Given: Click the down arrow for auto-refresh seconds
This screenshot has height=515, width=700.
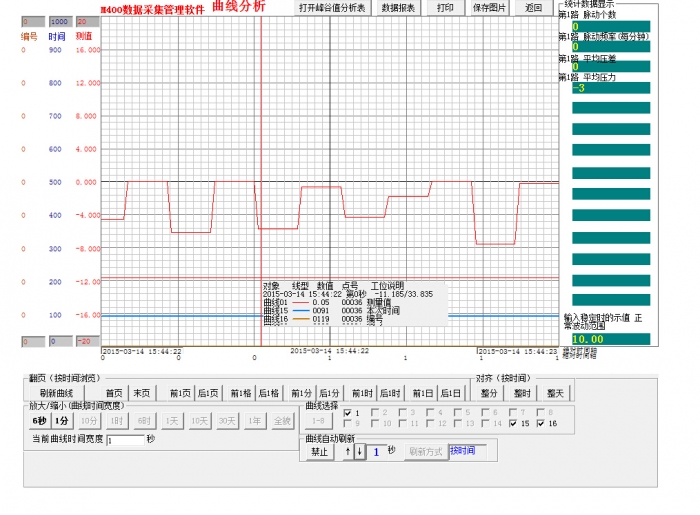Looking at the screenshot, I should tap(359, 451).
